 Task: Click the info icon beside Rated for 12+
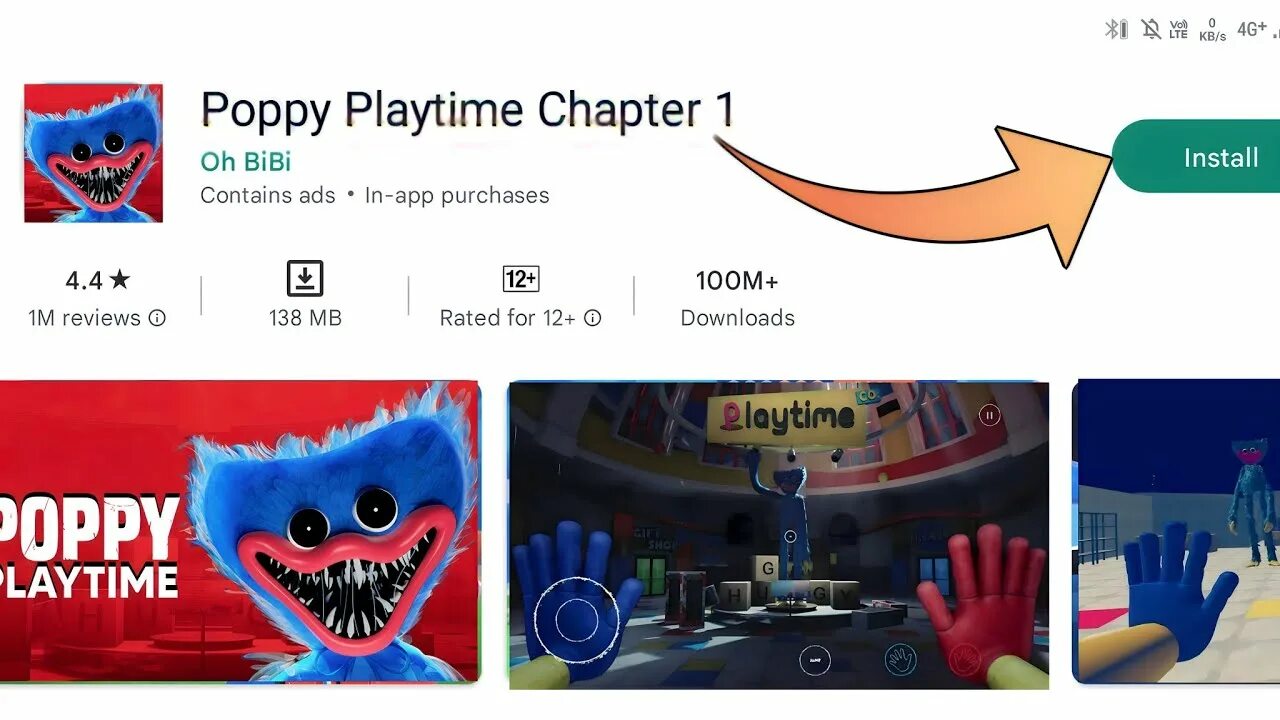(x=593, y=318)
